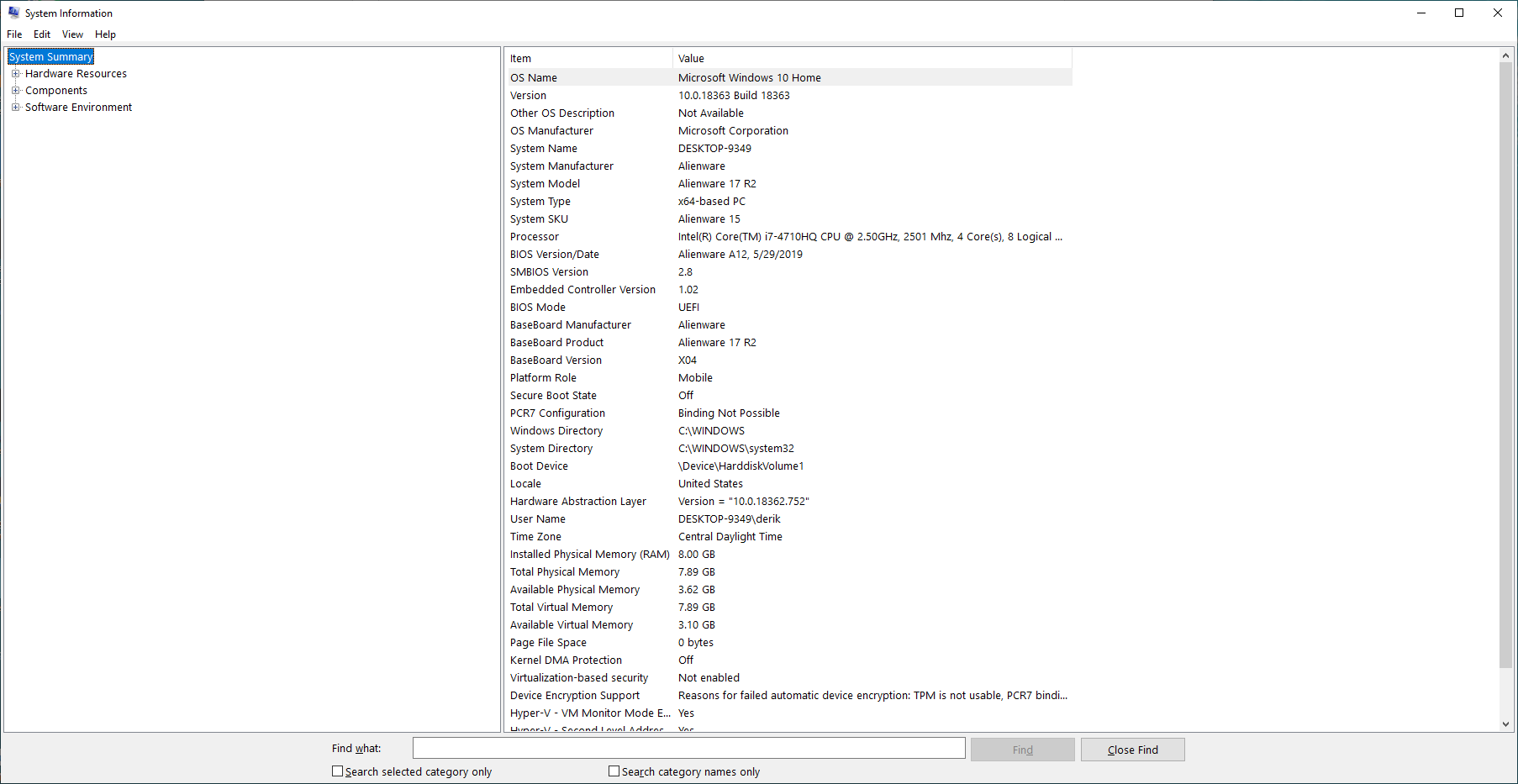Screen dimensions: 1518x784
Task: Select the OS Name row
Action: 788,77
